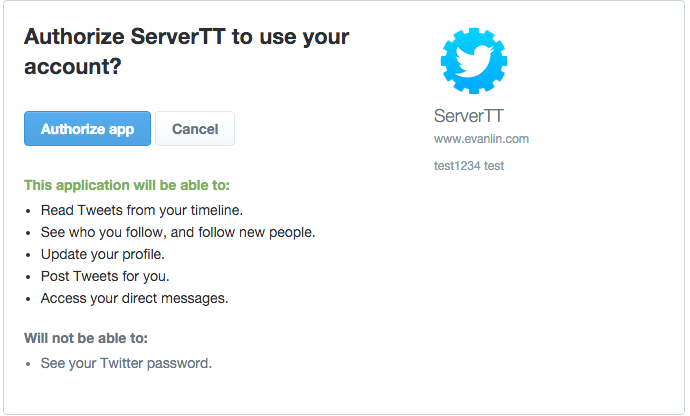Click 'See who you follow' permission line
690x416 pixels.
[x=178, y=232]
